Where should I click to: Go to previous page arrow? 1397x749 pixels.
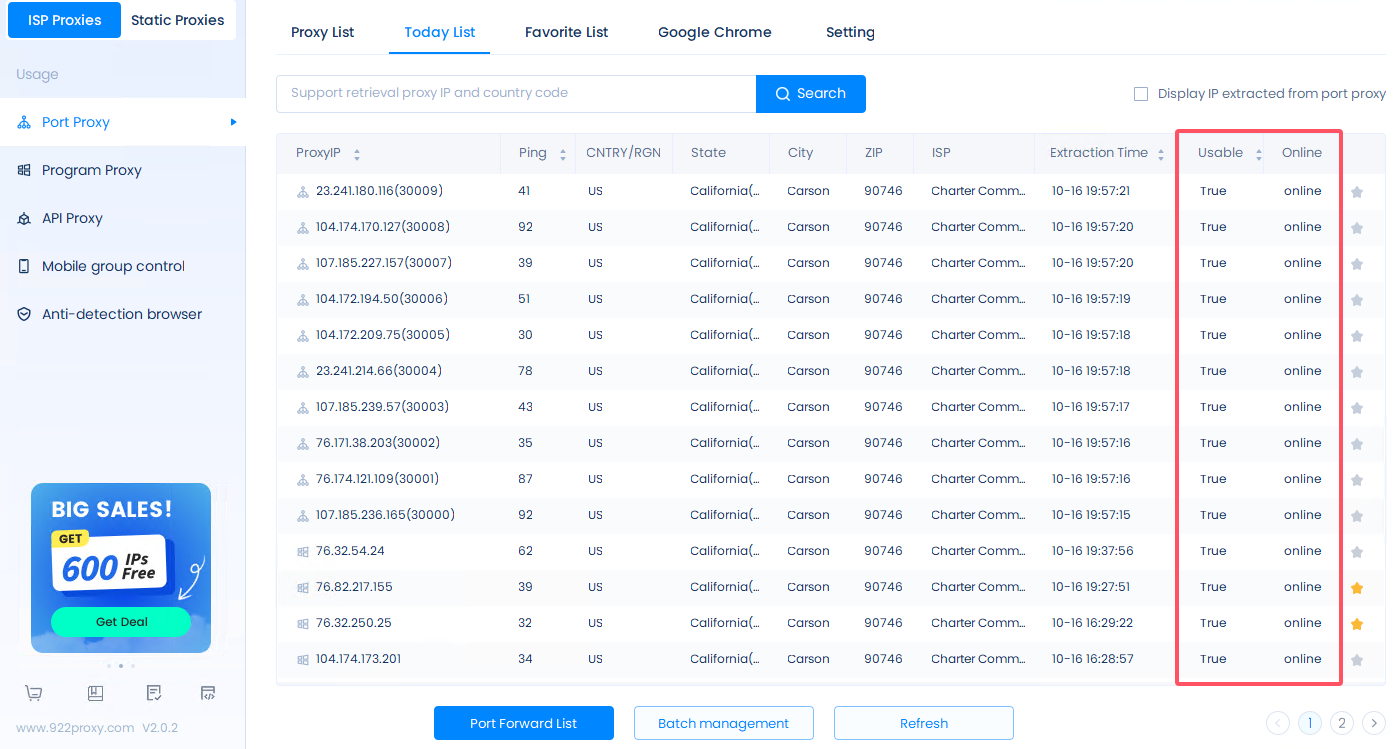pyautogui.click(x=1277, y=723)
